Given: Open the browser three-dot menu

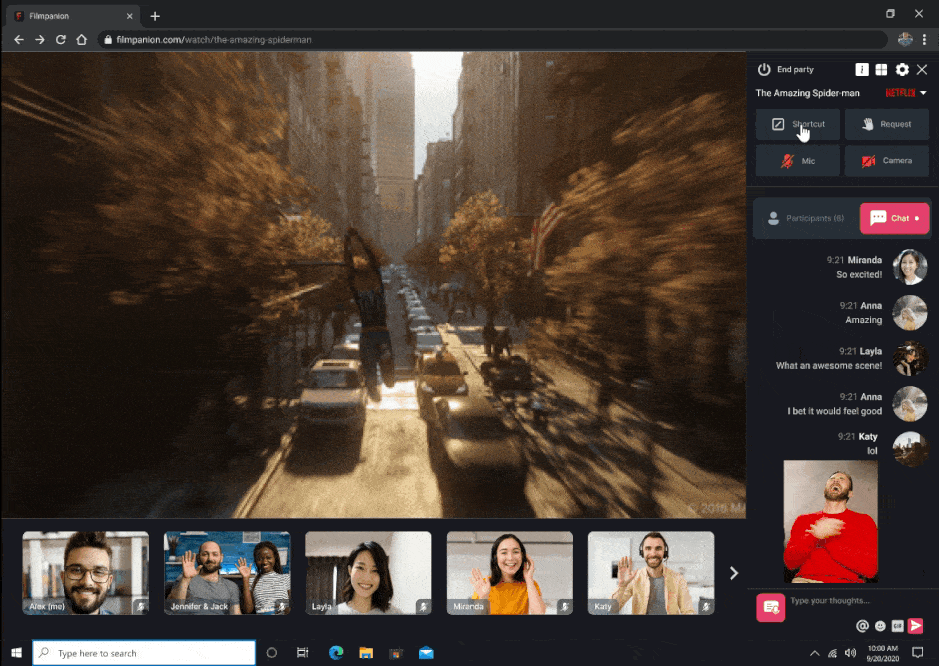Looking at the screenshot, I should pyautogui.click(x=925, y=40).
